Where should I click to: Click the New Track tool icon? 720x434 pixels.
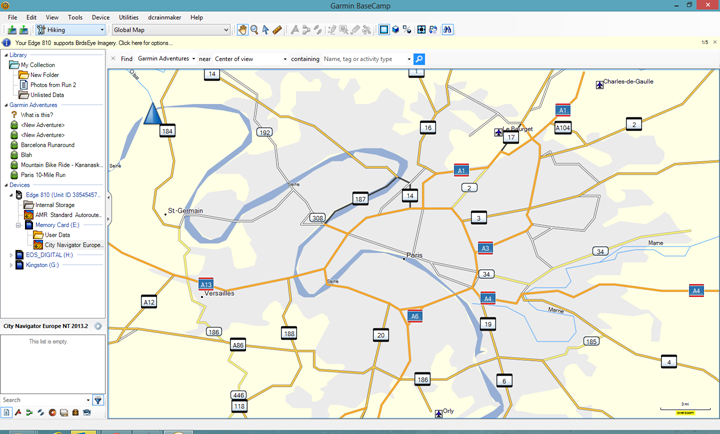[317, 30]
